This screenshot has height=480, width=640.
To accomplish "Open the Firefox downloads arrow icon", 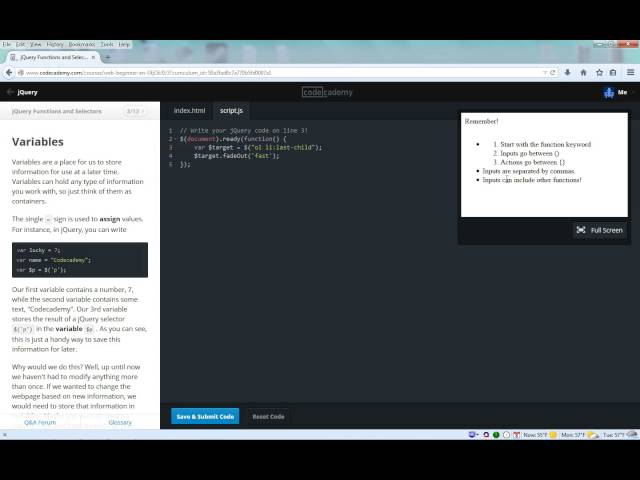I will click(567, 72).
